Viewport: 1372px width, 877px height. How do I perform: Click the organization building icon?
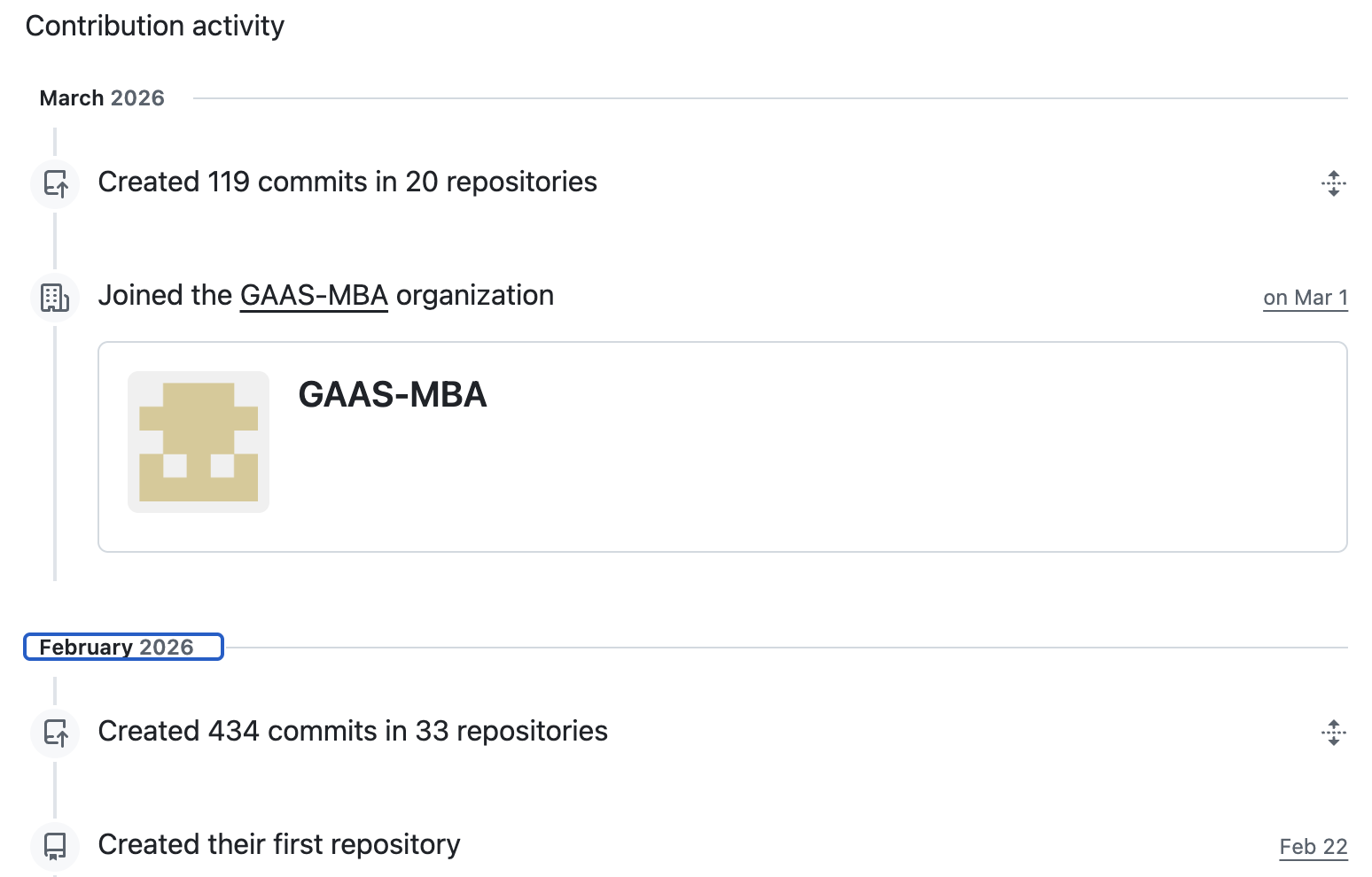pos(55,298)
